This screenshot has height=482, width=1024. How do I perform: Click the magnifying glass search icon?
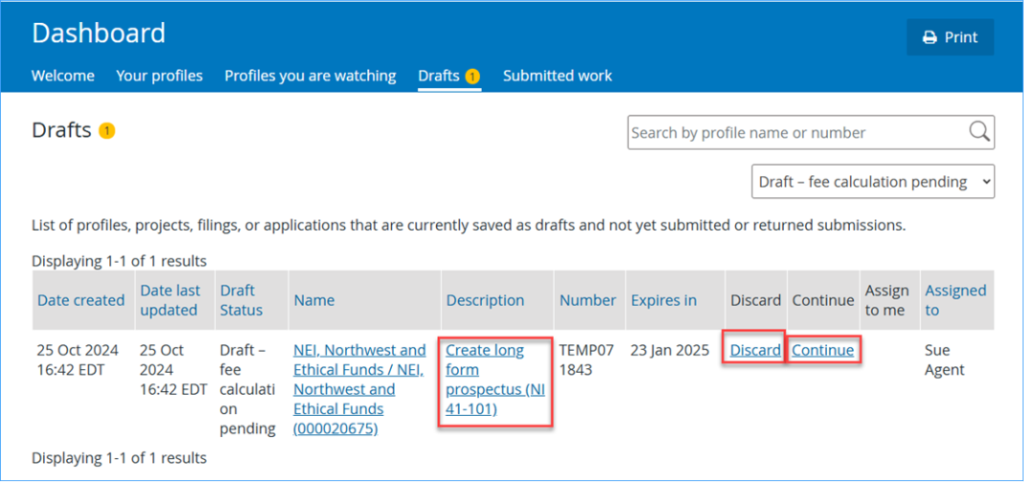pos(980,132)
